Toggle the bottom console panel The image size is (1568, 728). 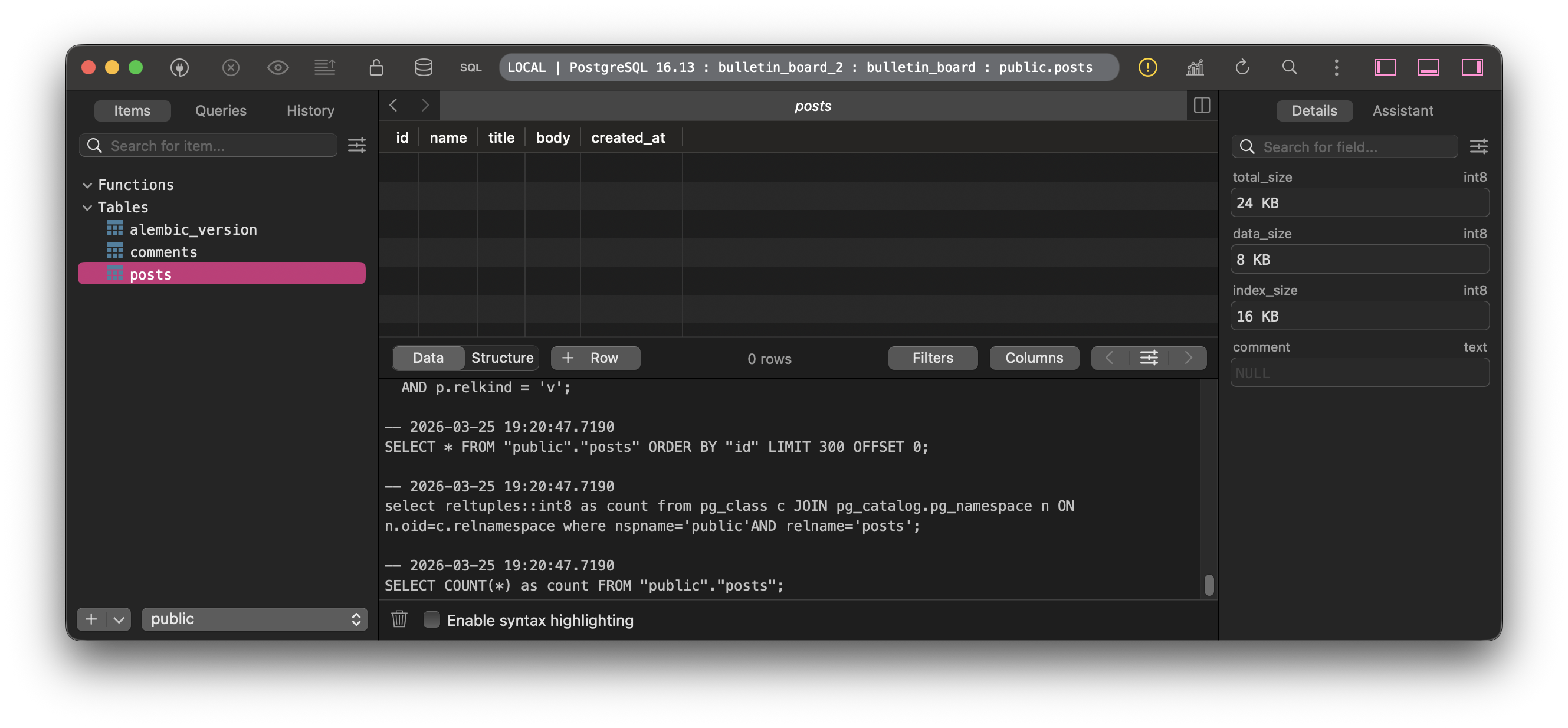[1428, 67]
